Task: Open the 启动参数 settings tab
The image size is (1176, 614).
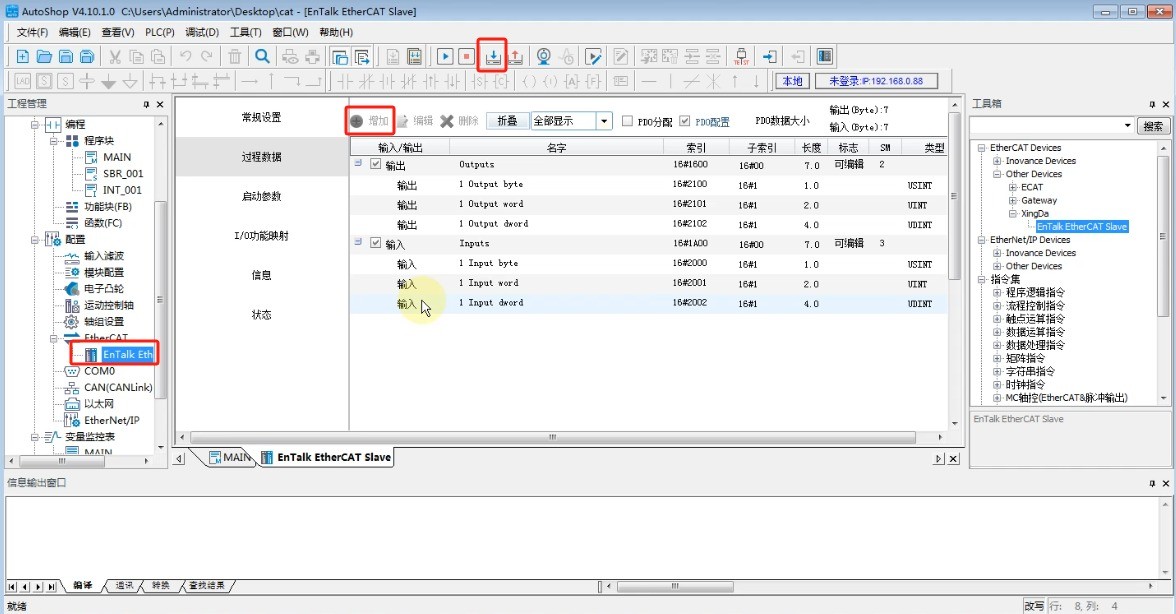Action: [x=262, y=196]
